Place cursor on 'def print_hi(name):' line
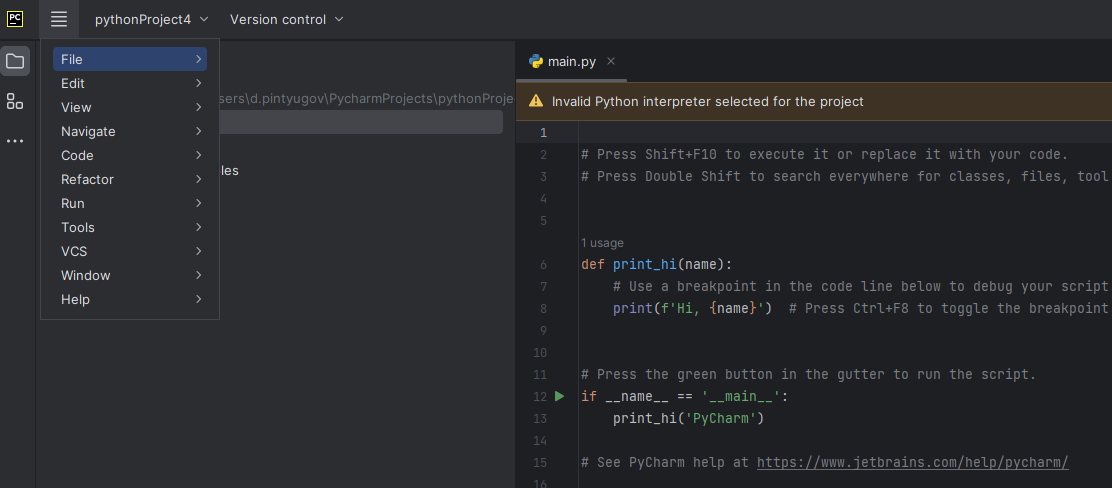The width and height of the screenshot is (1112, 488). 656,265
